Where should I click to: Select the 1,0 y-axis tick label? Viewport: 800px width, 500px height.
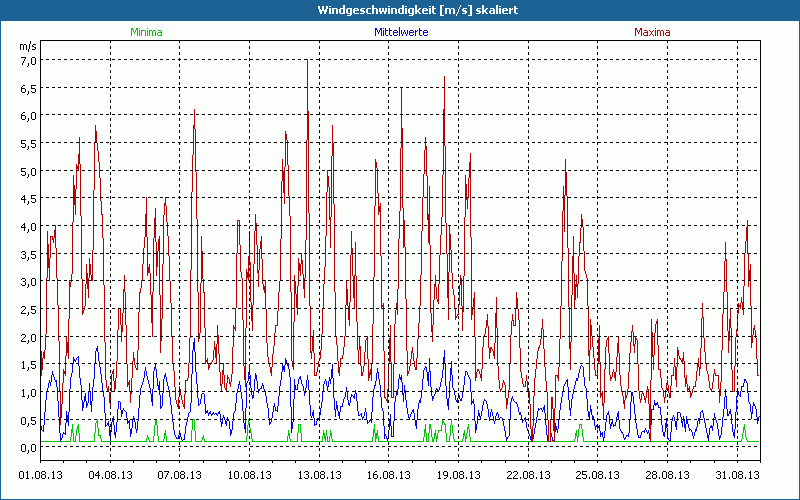[27, 392]
